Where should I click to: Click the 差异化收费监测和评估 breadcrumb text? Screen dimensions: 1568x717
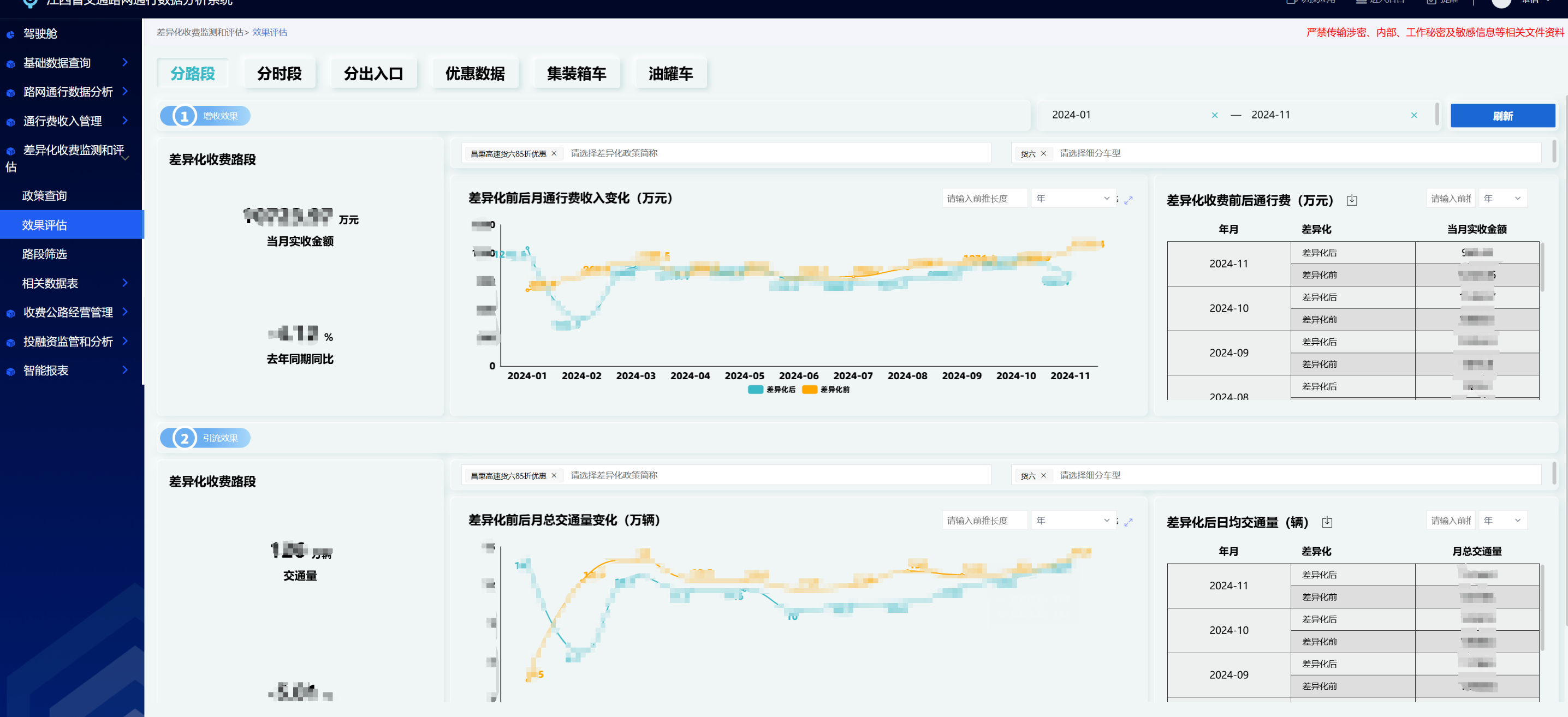click(200, 32)
